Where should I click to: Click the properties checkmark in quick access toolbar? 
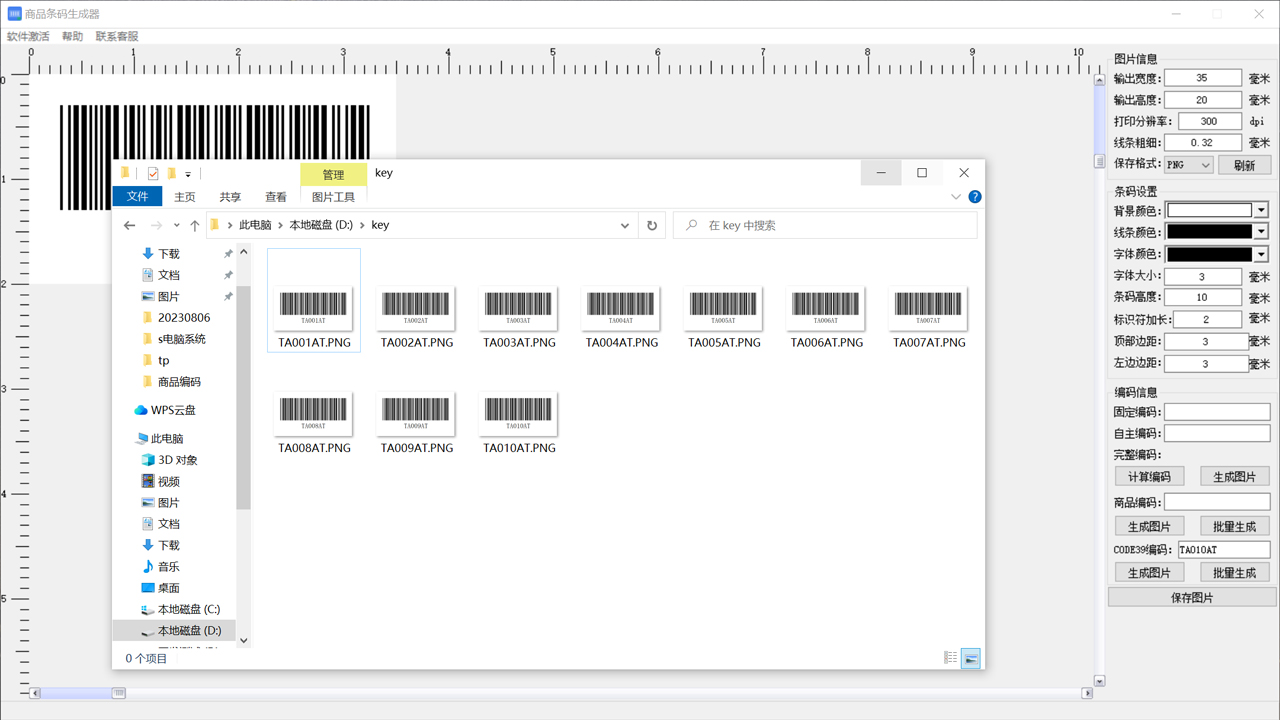click(152, 174)
